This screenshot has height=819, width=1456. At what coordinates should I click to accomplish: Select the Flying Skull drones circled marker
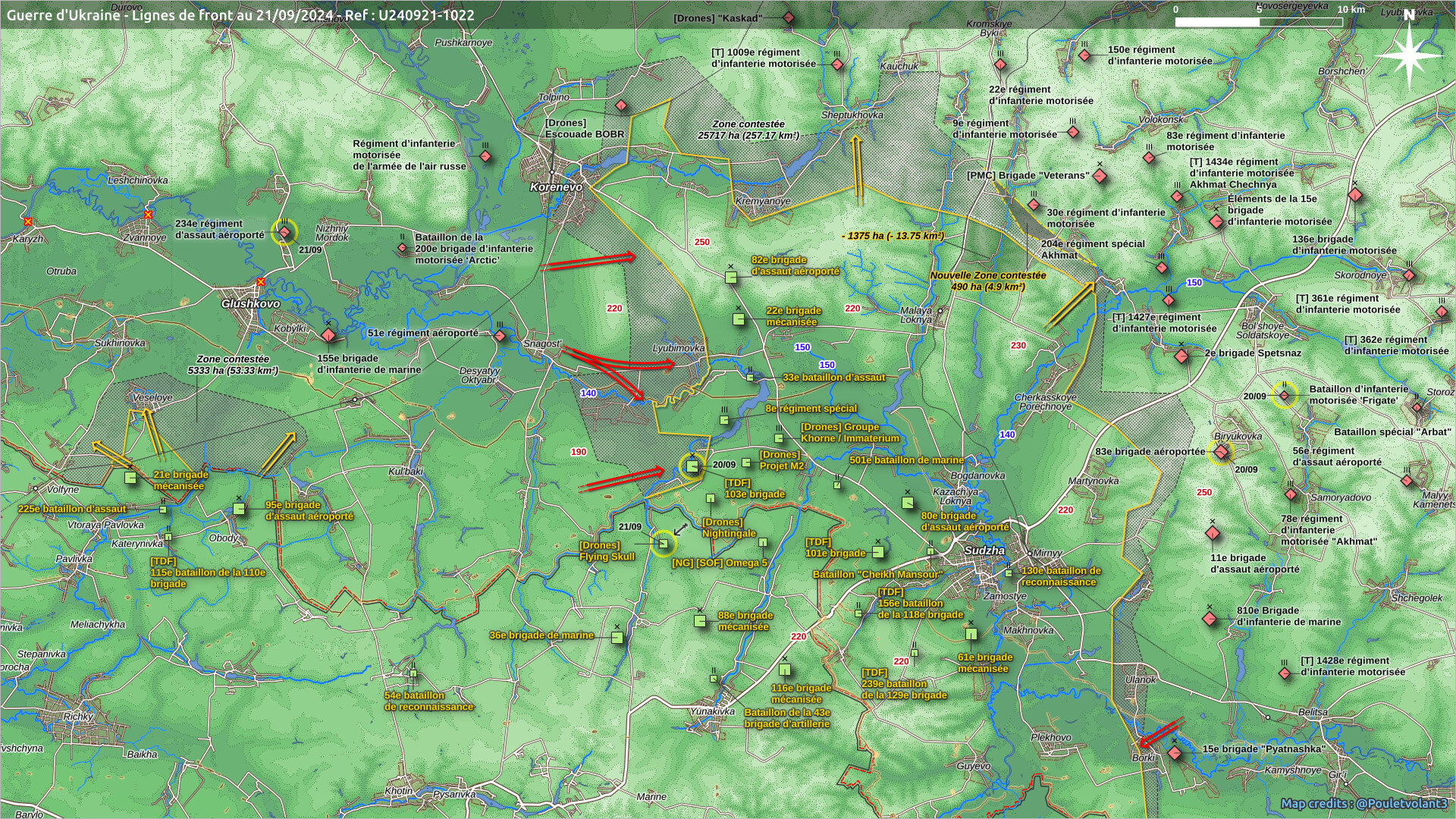point(664,543)
